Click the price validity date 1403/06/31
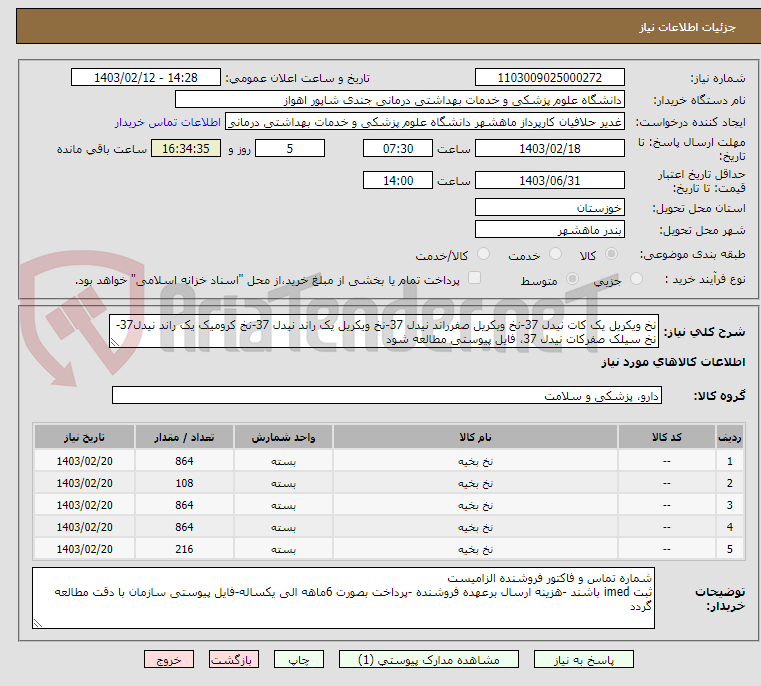This screenshot has width=761, height=686. (x=549, y=181)
